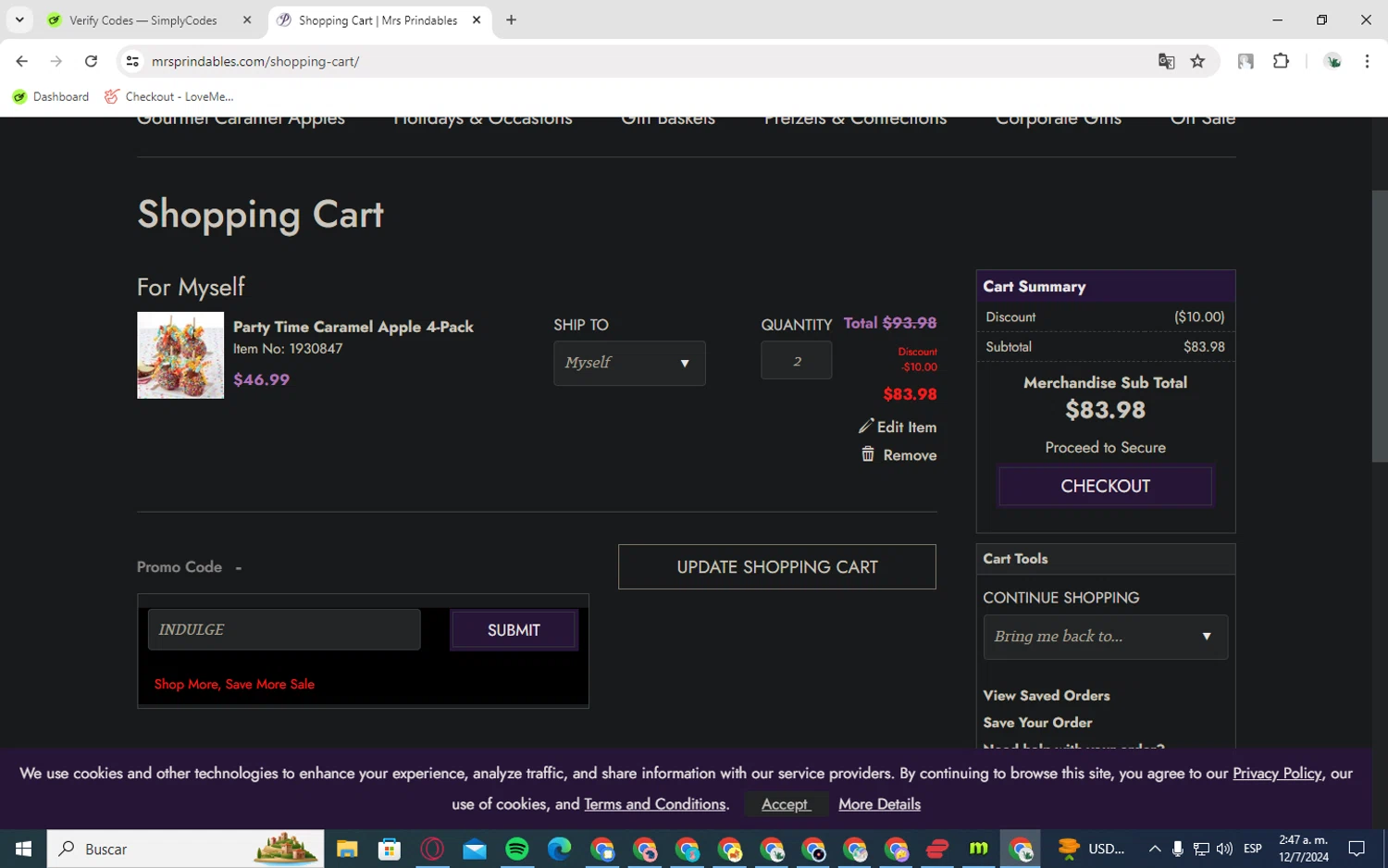
Task: Select the Shopping Cart | Mrs Prindables tab
Action: pos(378,19)
